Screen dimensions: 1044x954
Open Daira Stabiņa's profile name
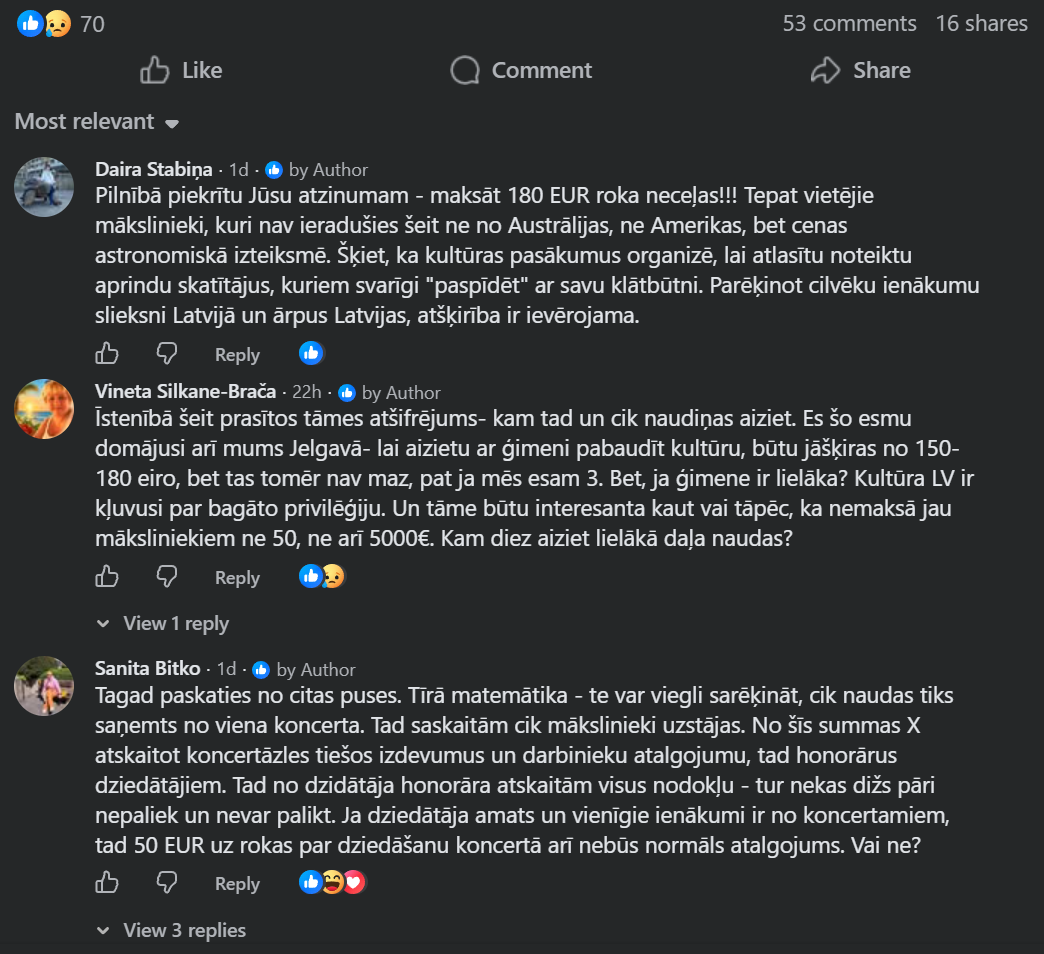(153, 169)
